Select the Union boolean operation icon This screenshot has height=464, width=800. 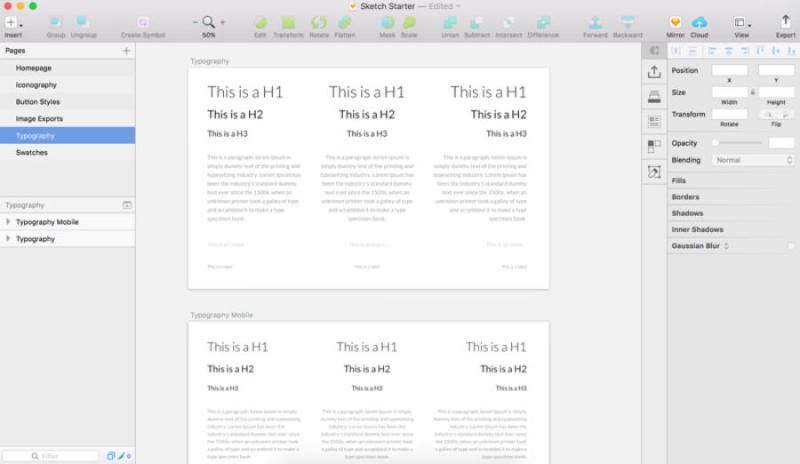(x=451, y=22)
